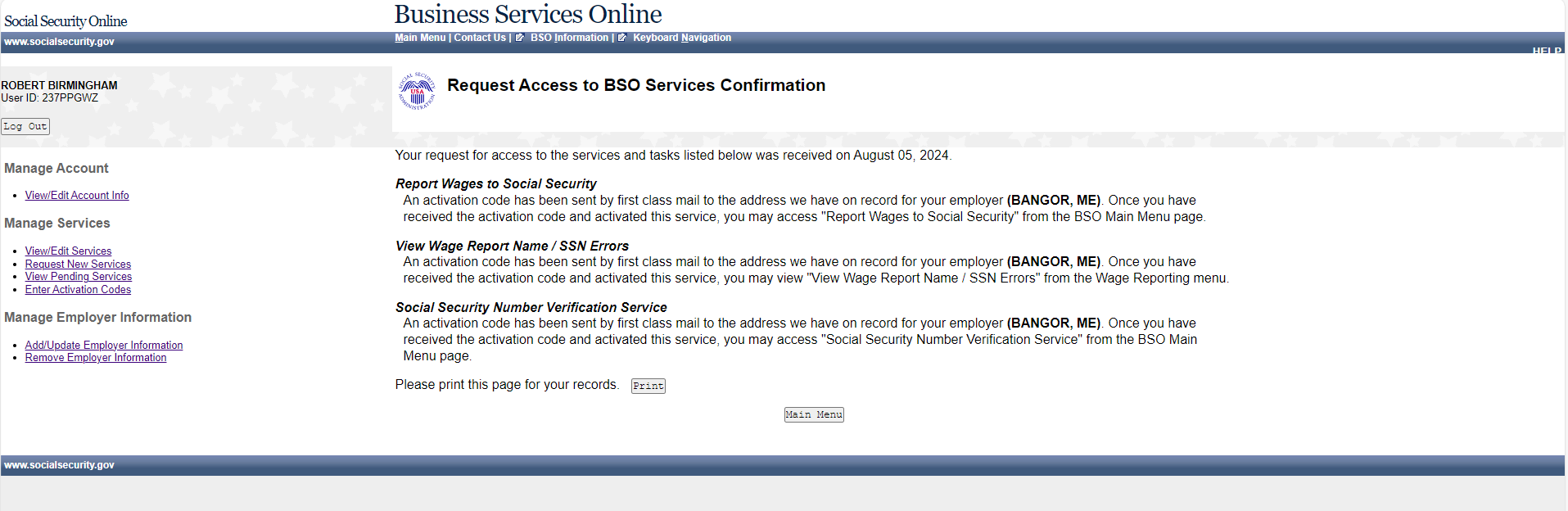The width and height of the screenshot is (1568, 511).
Task: Click the external-link icon before BSO Information
Action: coord(519,38)
